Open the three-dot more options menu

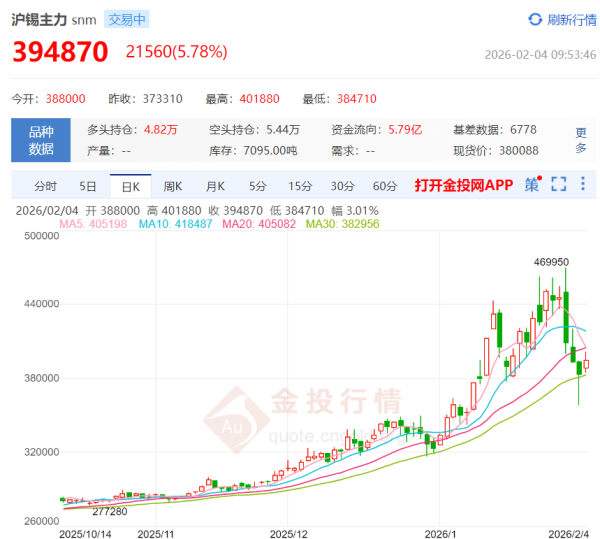click(x=583, y=184)
